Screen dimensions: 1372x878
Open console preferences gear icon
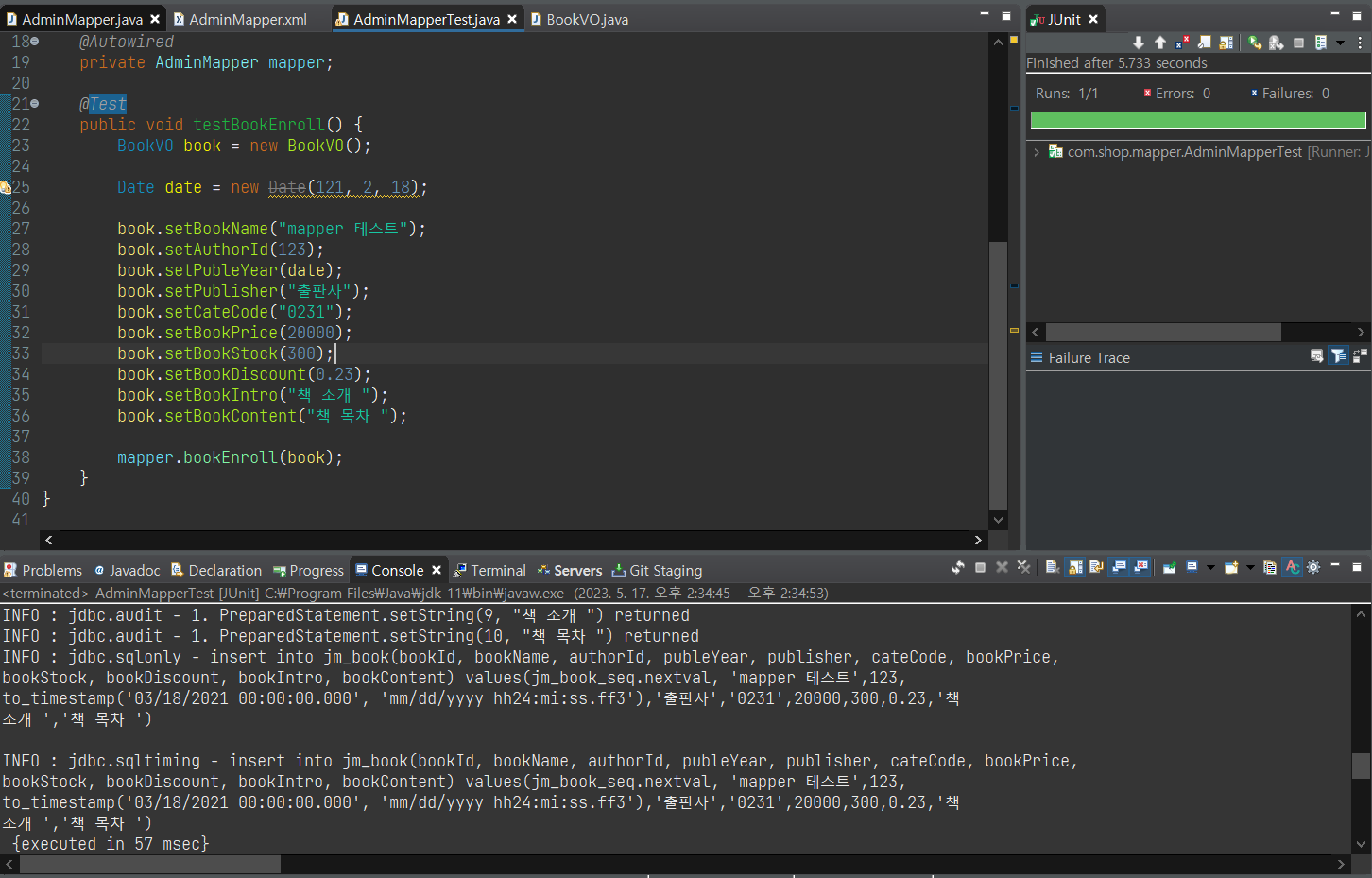point(1313,567)
